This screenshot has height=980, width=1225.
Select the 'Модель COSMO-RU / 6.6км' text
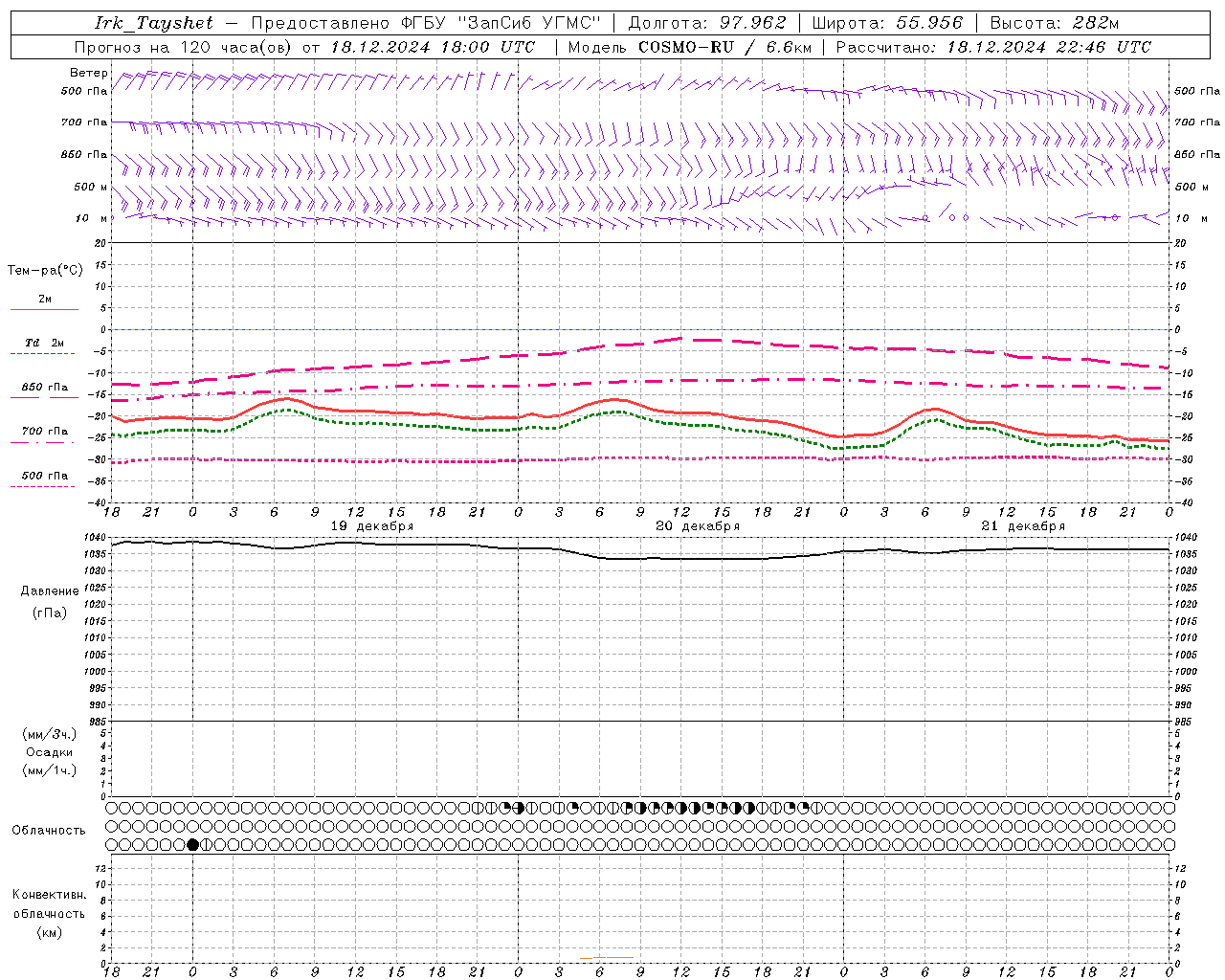(690, 47)
